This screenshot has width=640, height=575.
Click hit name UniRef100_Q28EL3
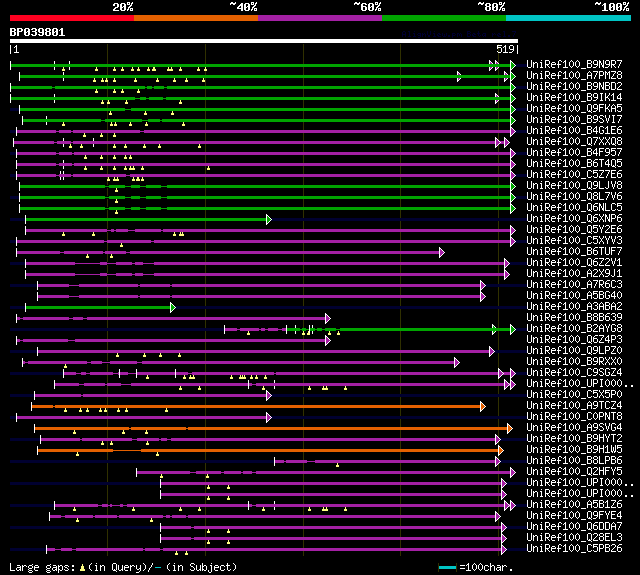[574, 538]
